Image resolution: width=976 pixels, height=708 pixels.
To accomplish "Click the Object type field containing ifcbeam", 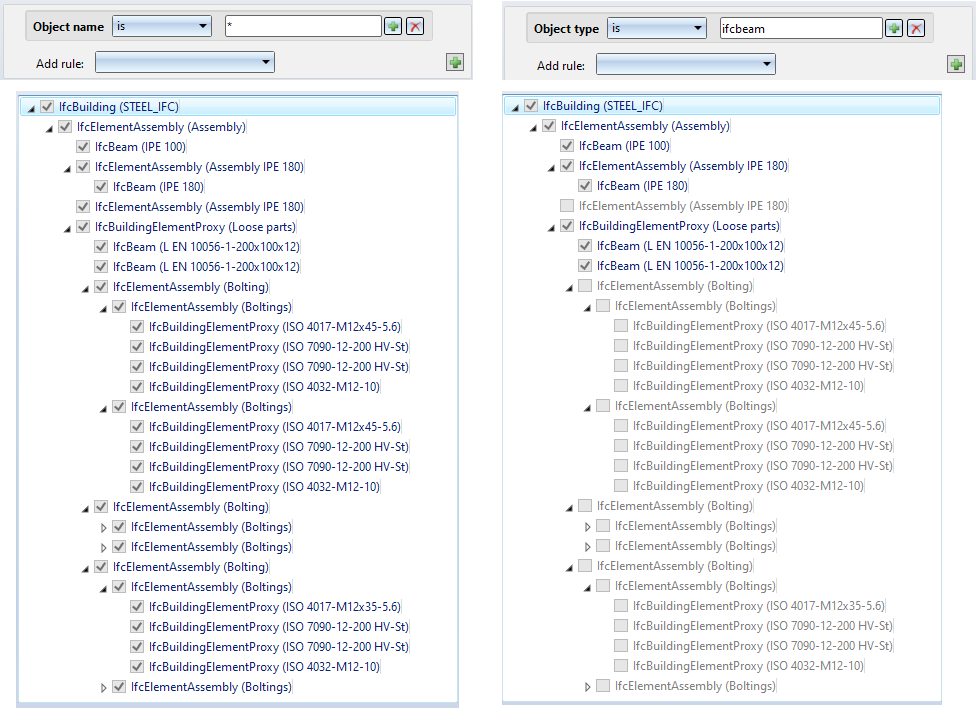I will pyautogui.click(x=801, y=28).
